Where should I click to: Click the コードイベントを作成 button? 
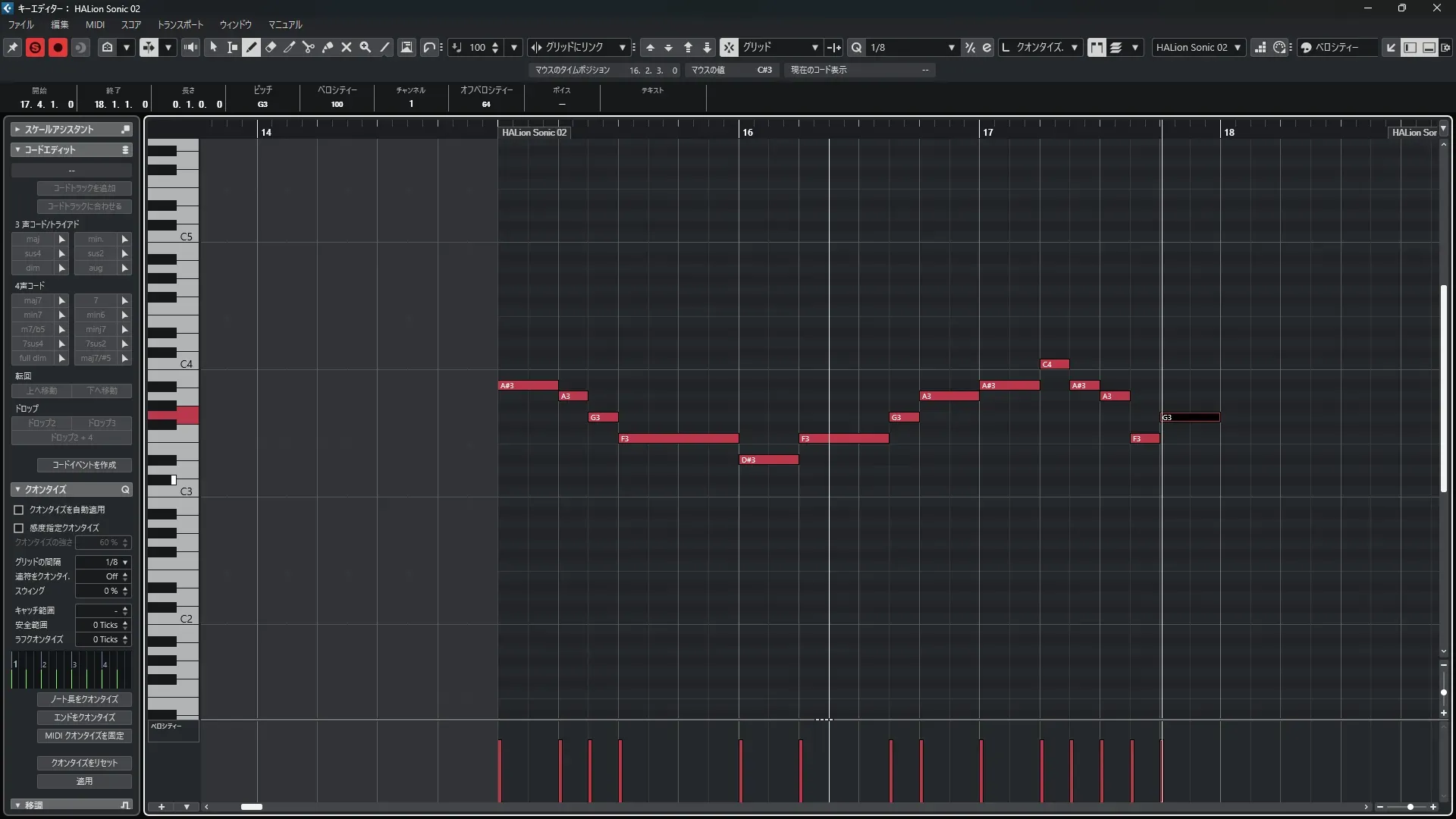tap(84, 465)
